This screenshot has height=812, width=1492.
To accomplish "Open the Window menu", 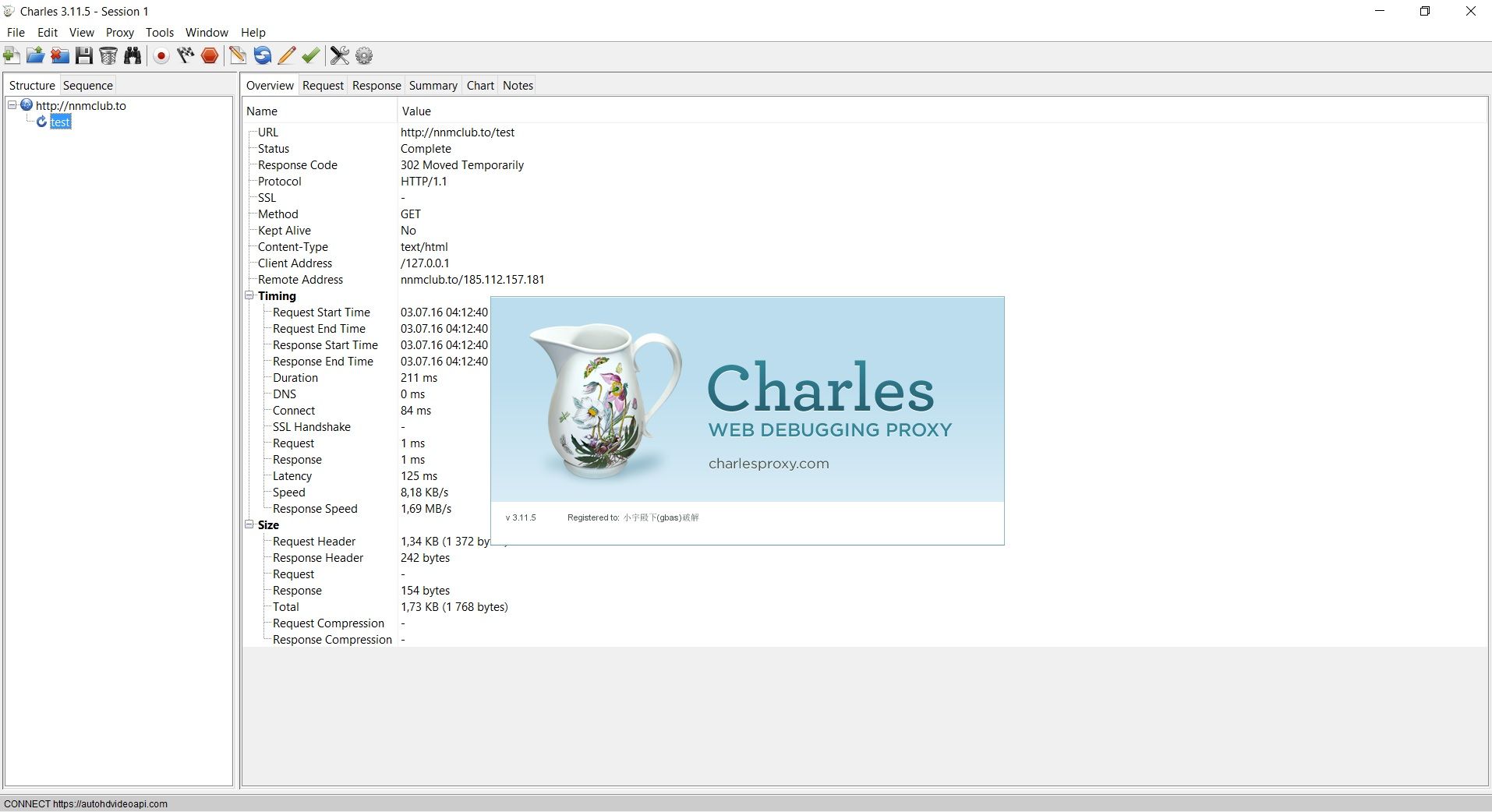I will [x=207, y=32].
